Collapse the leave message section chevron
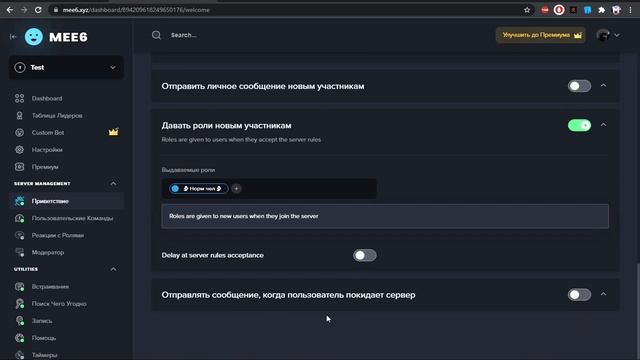Image resolution: width=640 pixels, height=360 pixels. tap(603, 294)
